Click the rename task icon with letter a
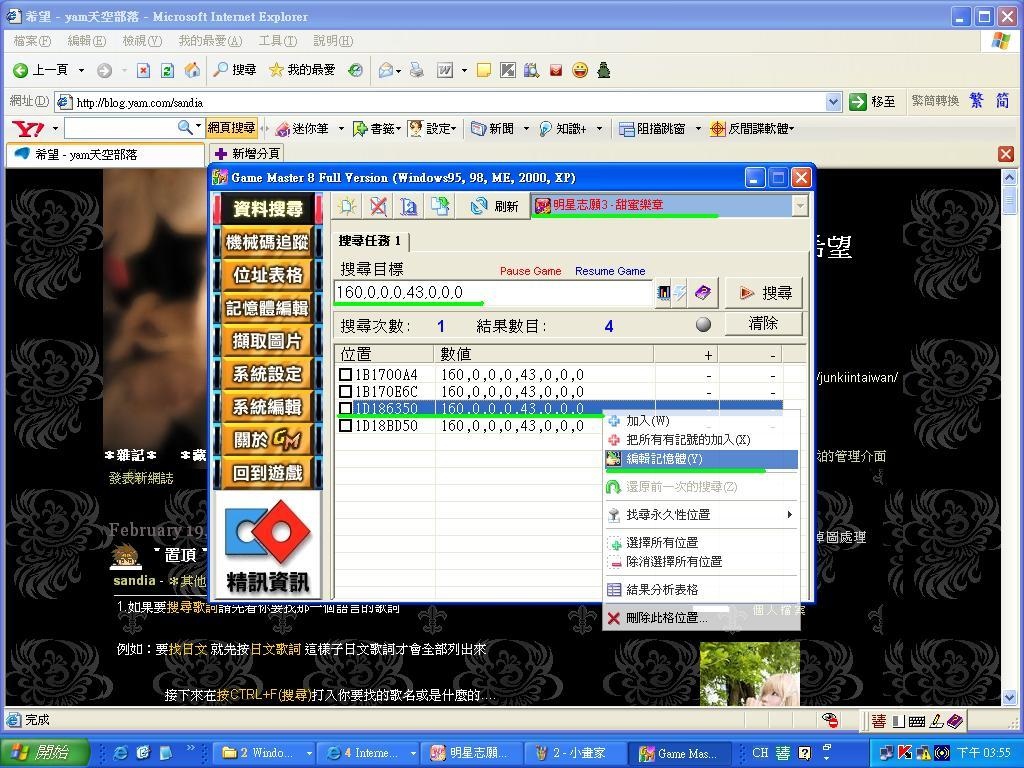Screen dimensions: 1024x768 point(409,206)
